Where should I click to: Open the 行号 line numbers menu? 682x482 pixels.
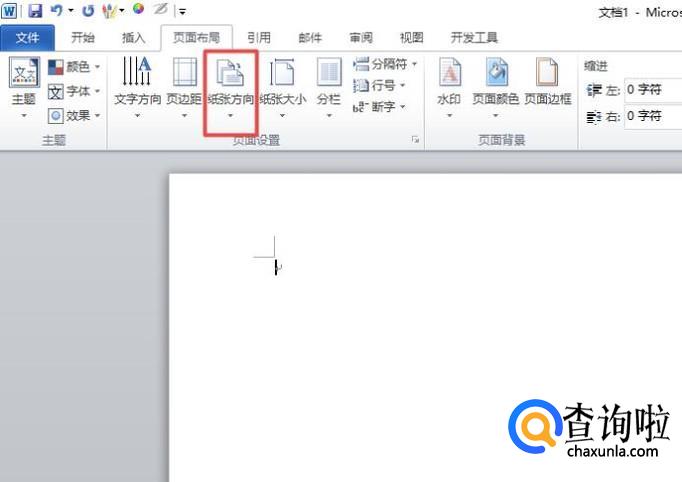379,85
